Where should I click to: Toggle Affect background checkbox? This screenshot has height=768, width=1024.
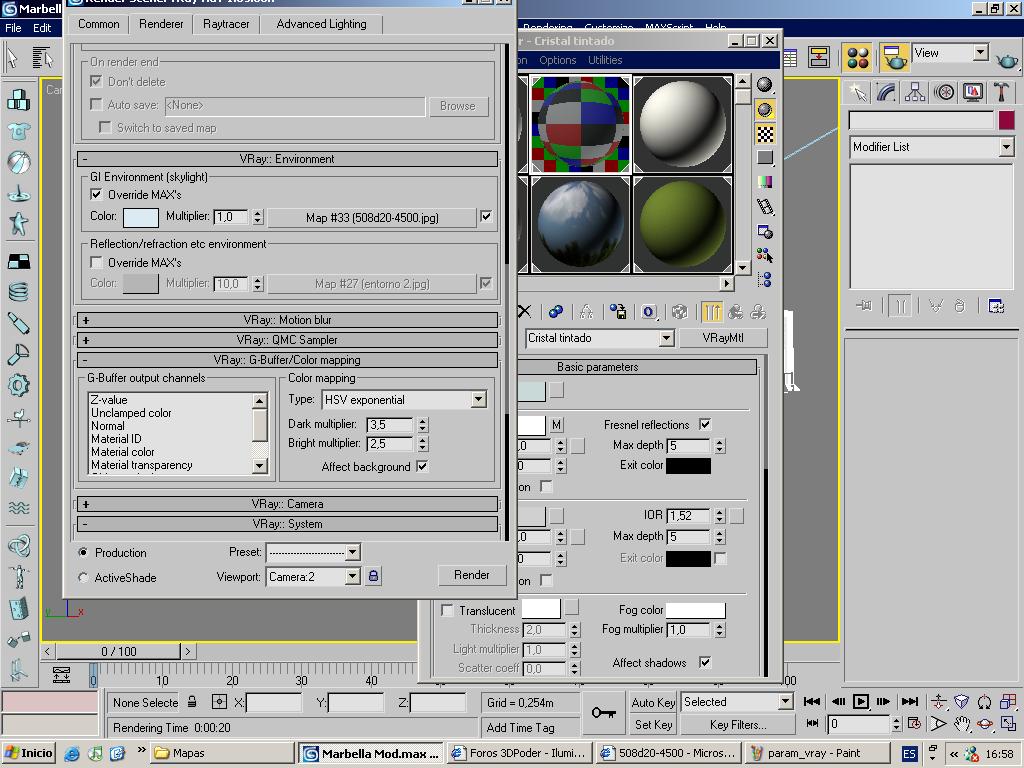pos(422,466)
